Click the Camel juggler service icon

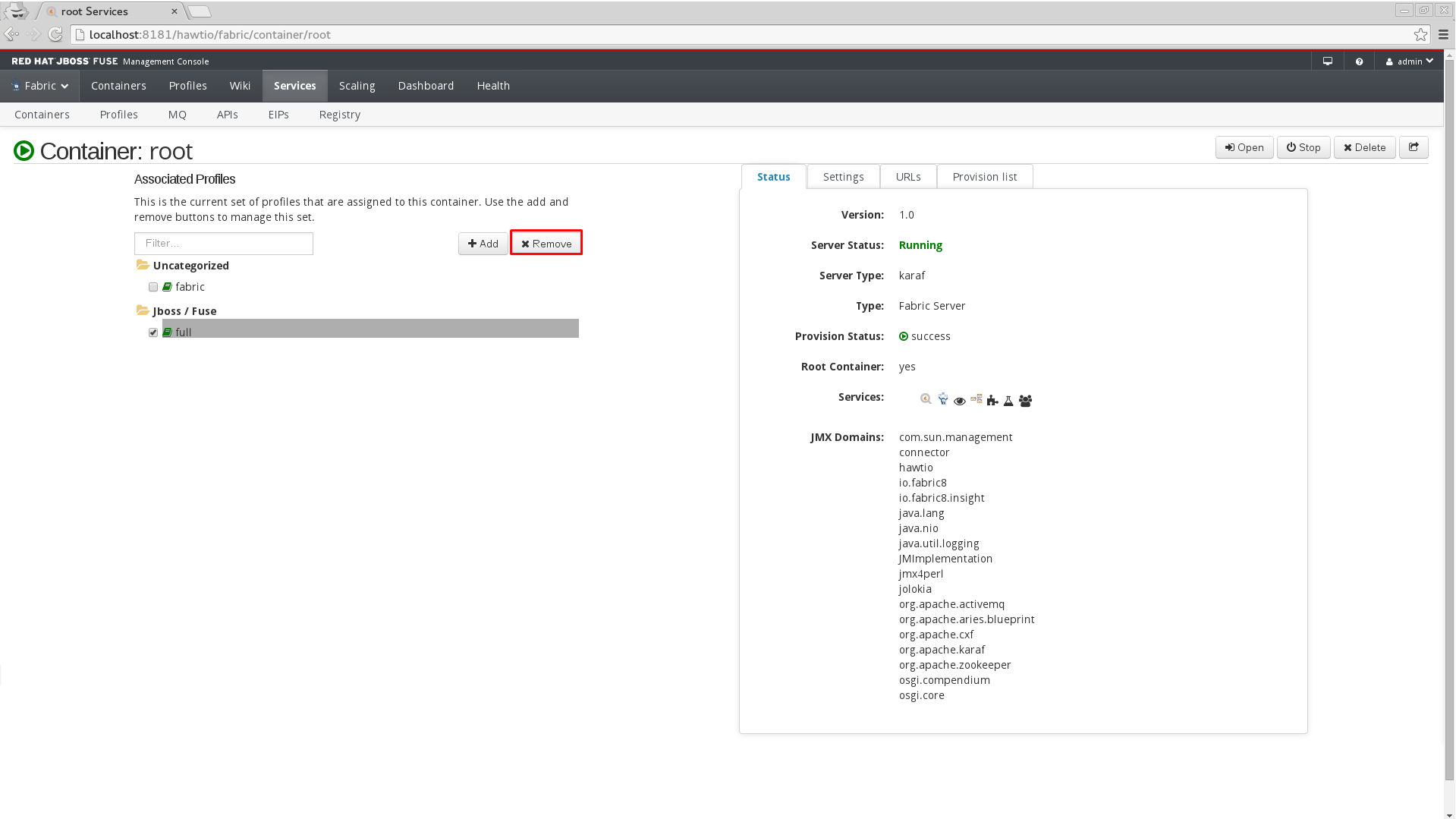click(x=943, y=398)
